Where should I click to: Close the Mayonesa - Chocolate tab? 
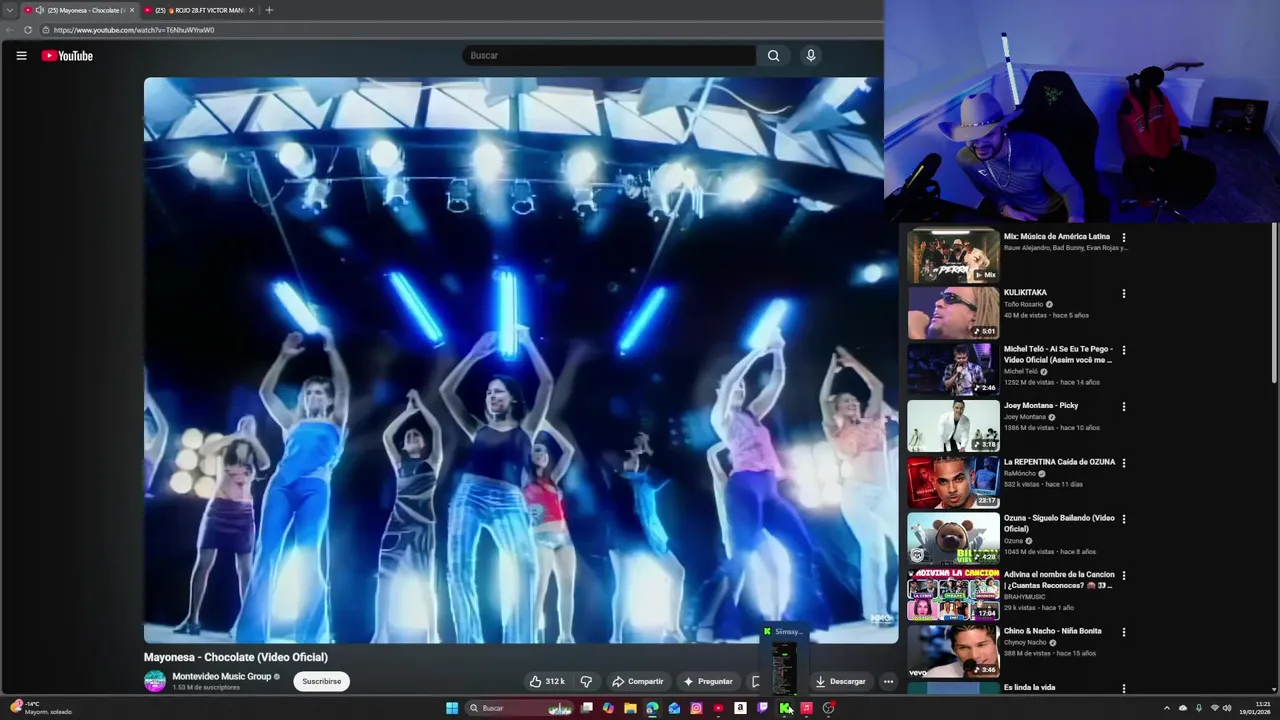point(132,10)
